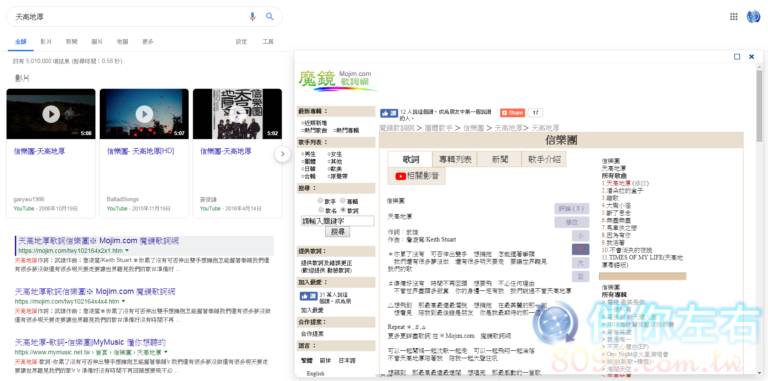
Task: Click the Google search magnifier icon
Action: coord(270,17)
